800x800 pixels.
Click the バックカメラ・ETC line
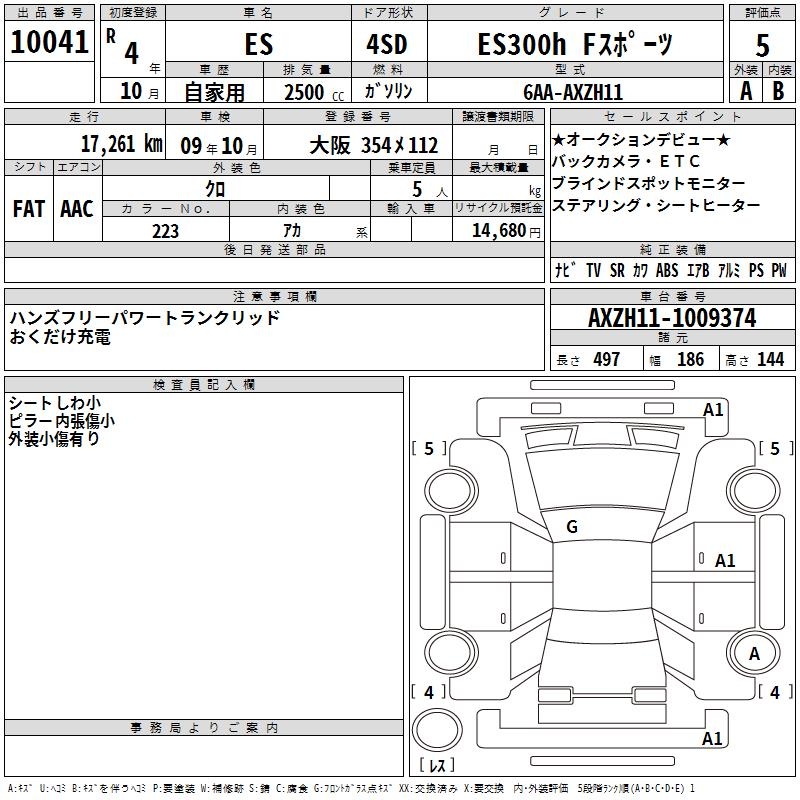click(x=626, y=161)
